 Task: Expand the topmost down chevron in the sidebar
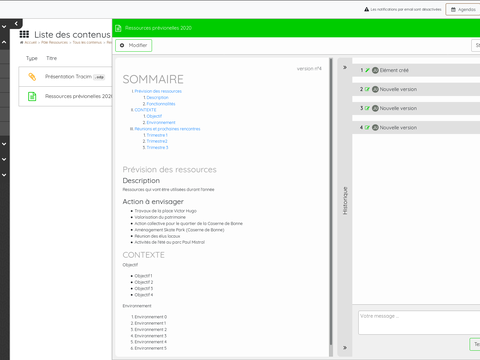click(4, 26)
